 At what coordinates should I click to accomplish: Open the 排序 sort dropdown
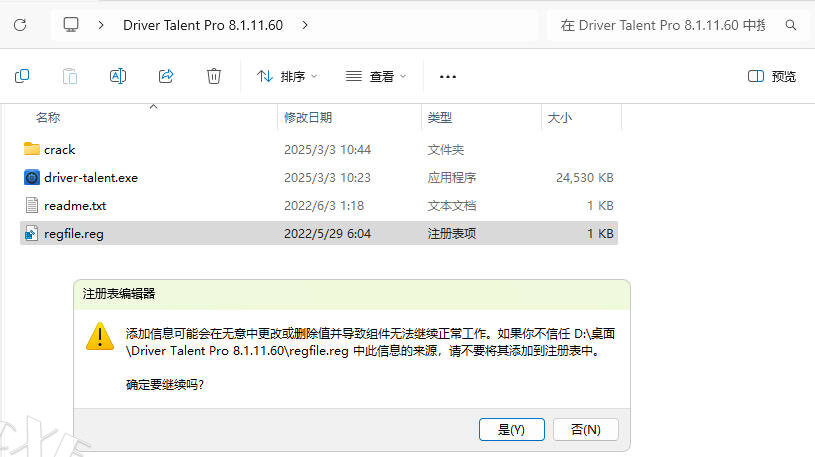click(x=287, y=76)
